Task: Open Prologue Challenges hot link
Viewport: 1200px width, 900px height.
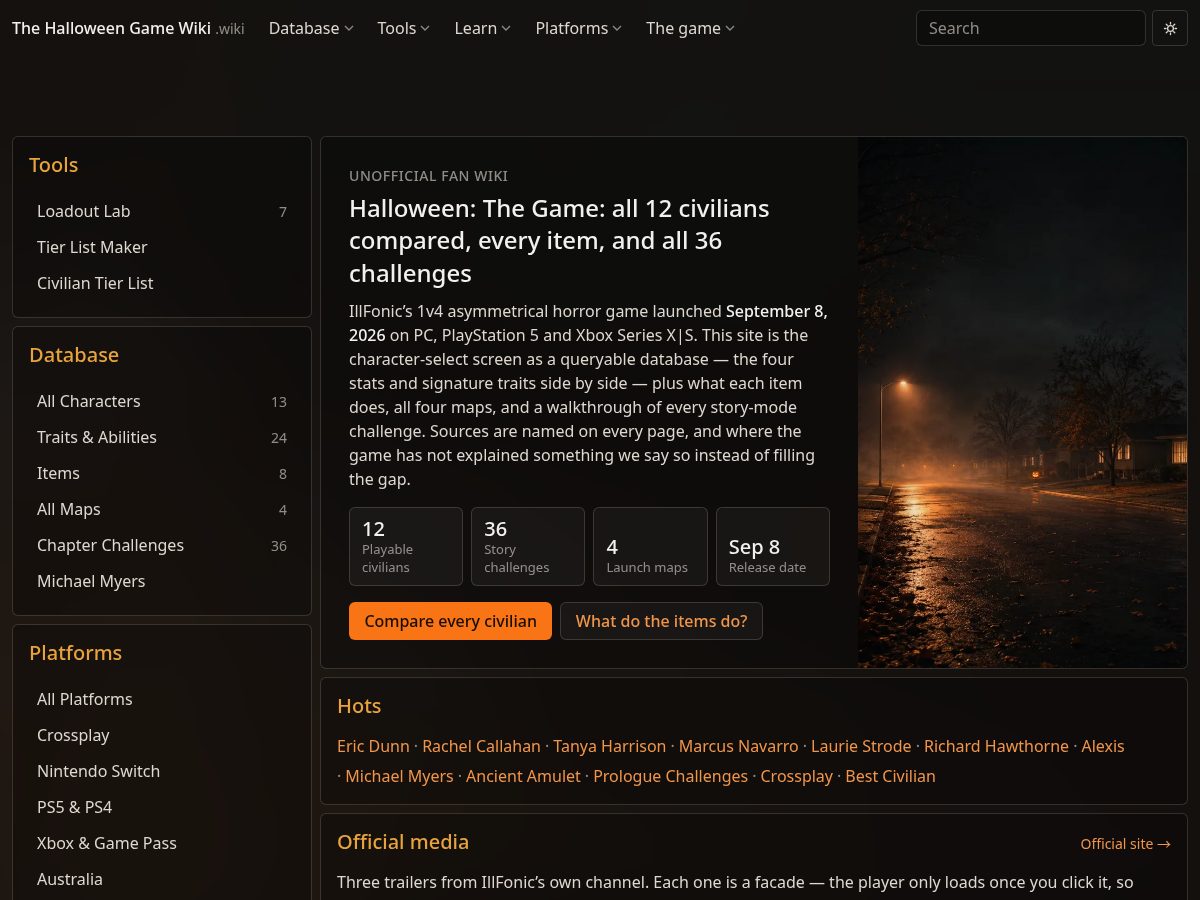Action: (x=670, y=776)
